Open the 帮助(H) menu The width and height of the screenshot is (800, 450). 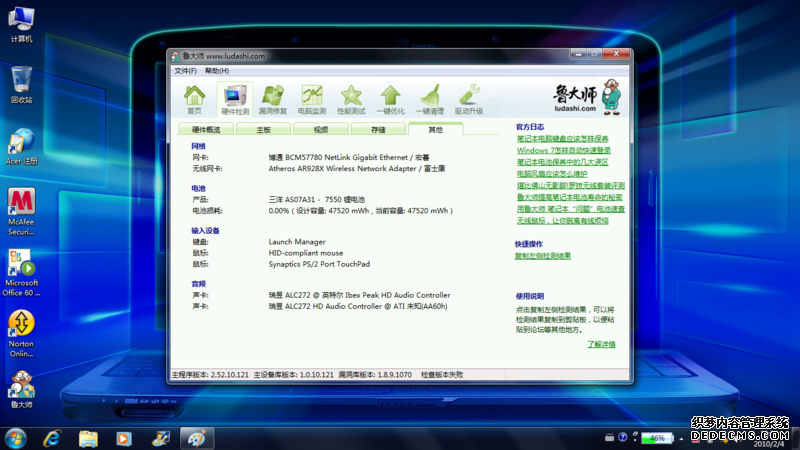(x=217, y=71)
